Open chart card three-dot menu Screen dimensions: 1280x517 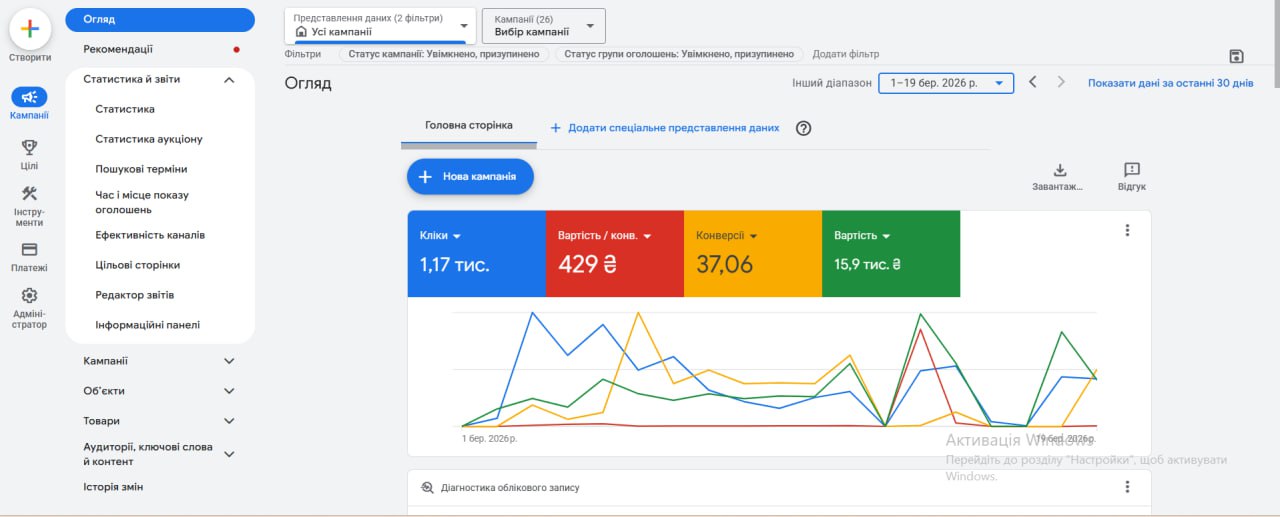(x=1127, y=230)
